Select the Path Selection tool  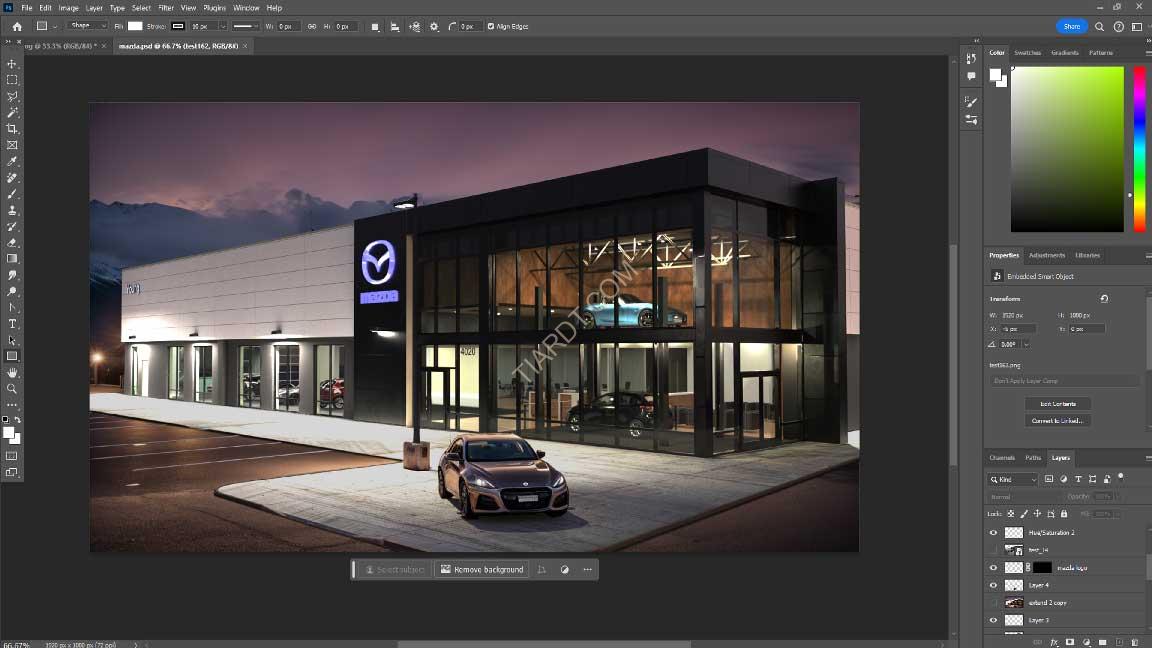pos(12,340)
